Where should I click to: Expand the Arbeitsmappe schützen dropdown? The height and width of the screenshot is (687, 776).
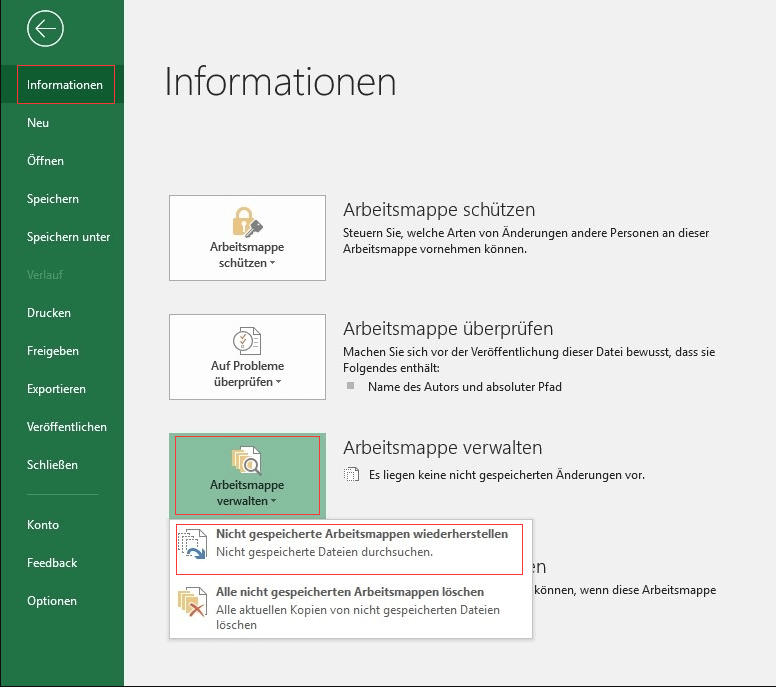(x=247, y=255)
